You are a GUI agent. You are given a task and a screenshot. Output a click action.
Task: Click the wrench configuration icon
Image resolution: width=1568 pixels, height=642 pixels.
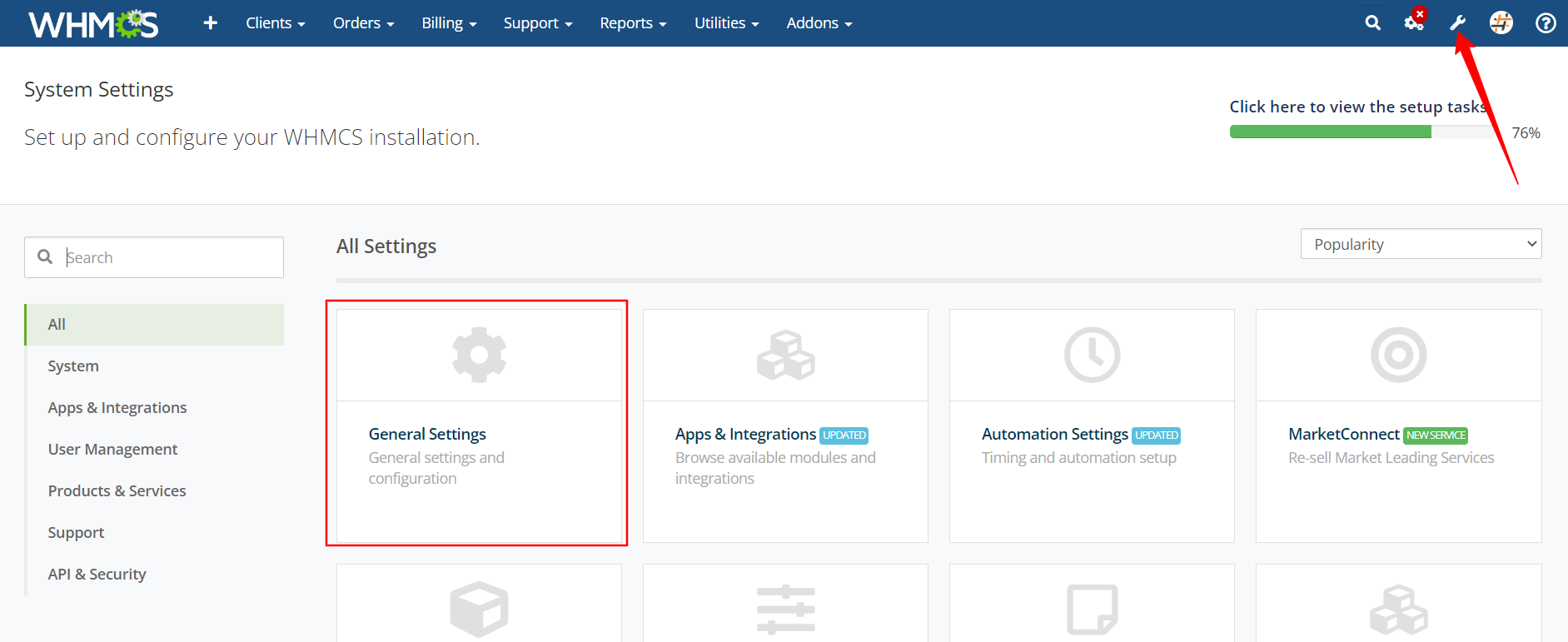(1458, 23)
